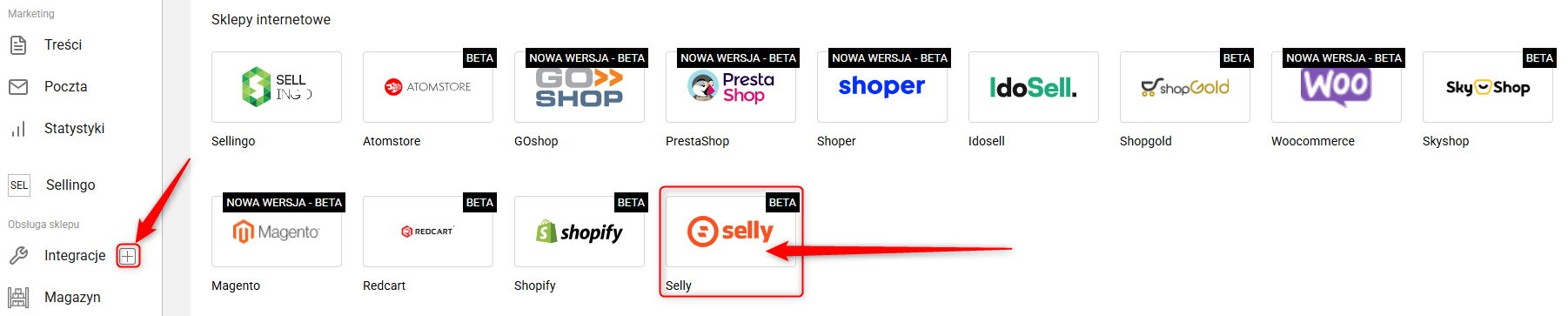Choose the Woocommerce logo tile
The image size is (1568, 316).
[x=1337, y=87]
